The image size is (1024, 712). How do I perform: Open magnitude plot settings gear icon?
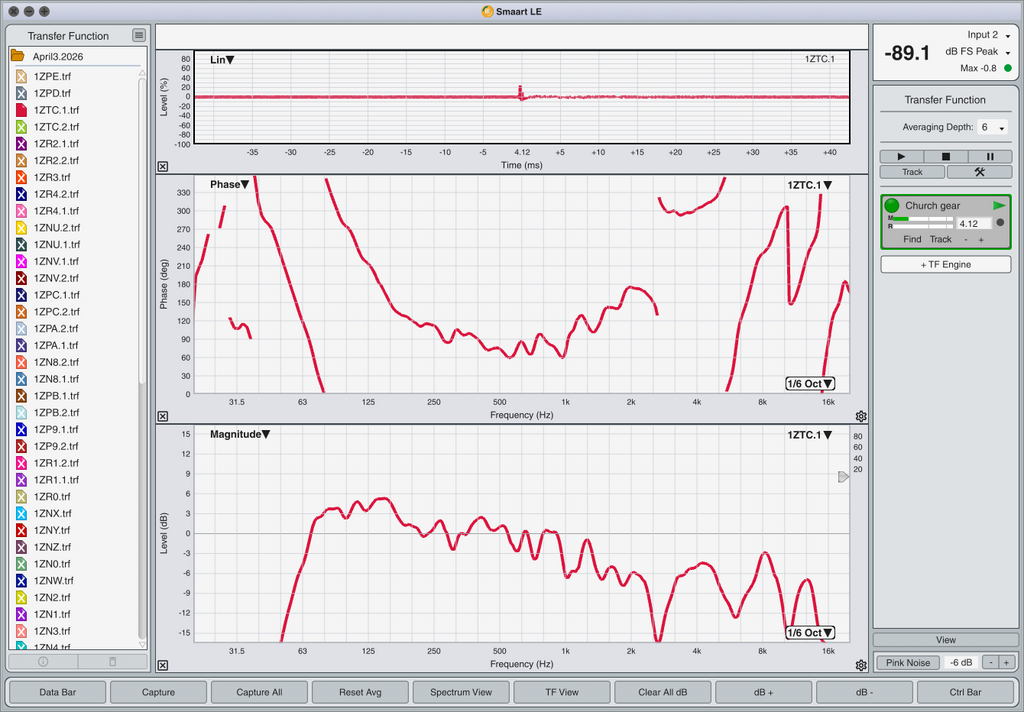coord(861,665)
